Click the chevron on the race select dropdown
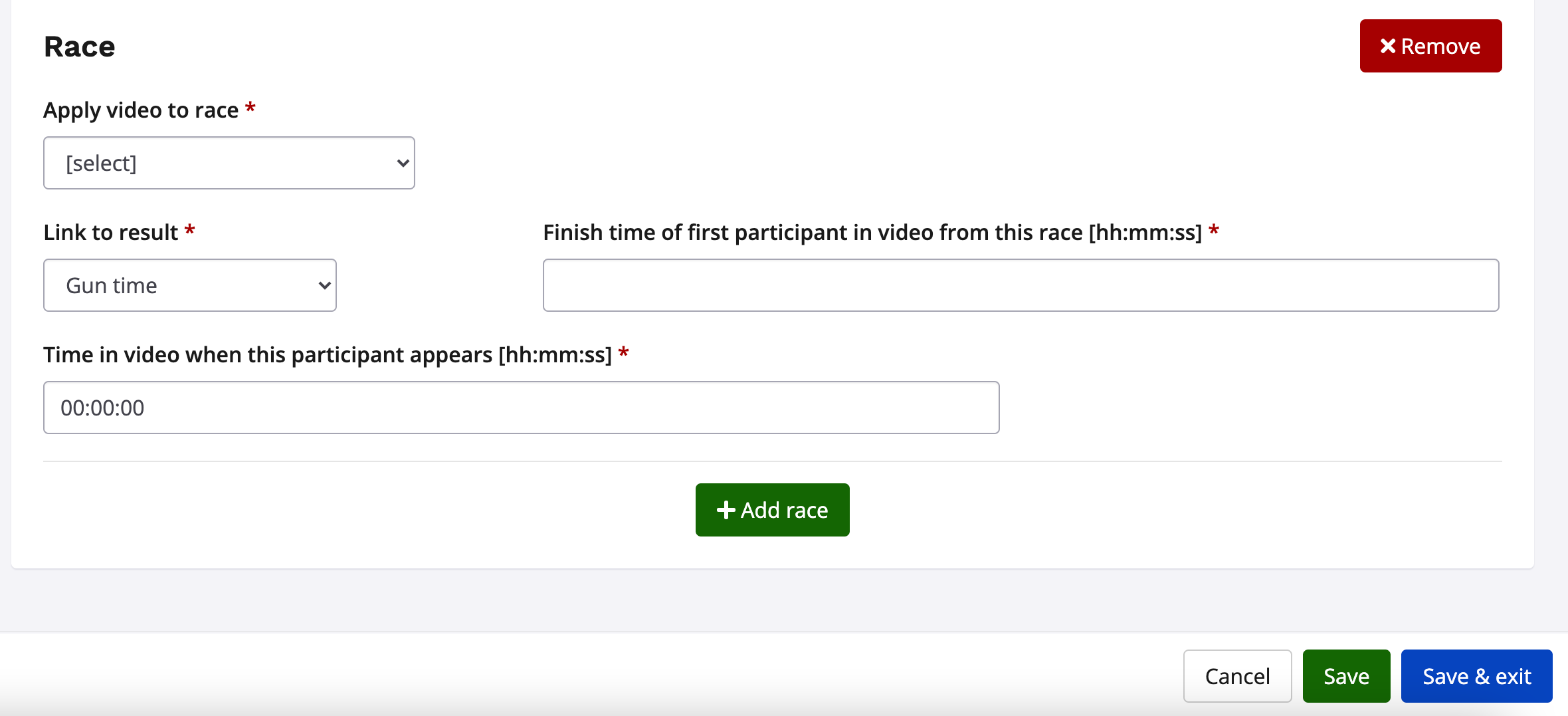Image resolution: width=1568 pixels, height=716 pixels. tap(401, 163)
